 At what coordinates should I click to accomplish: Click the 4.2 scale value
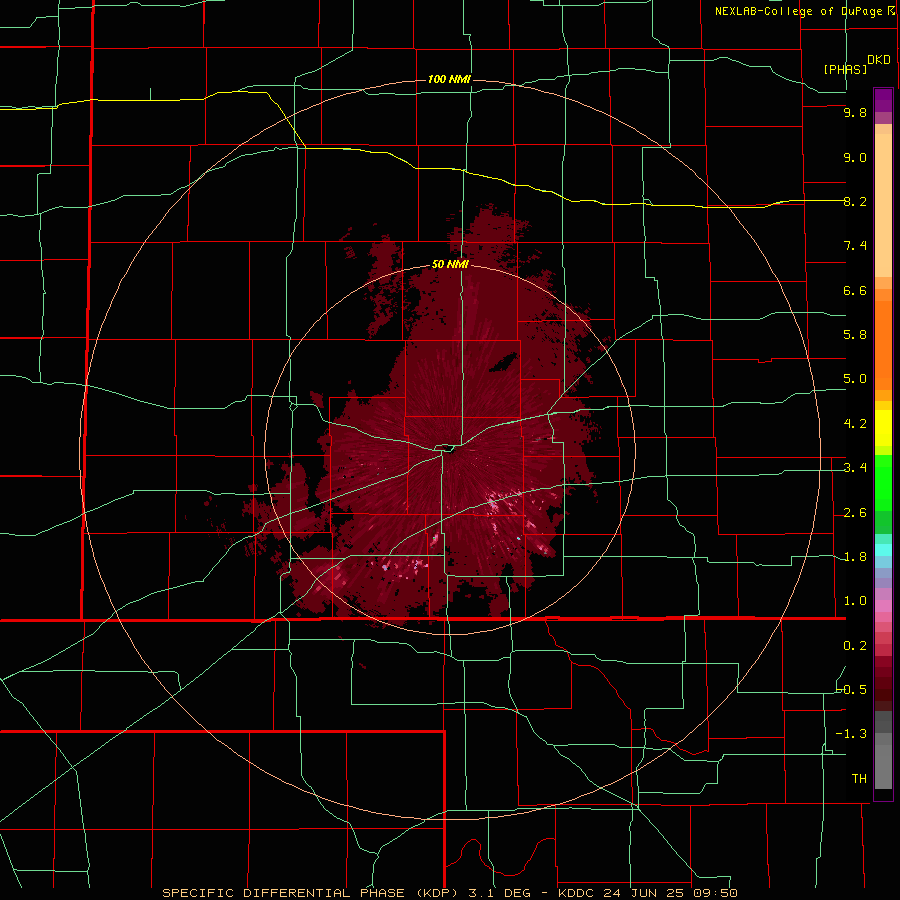pyautogui.click(x=855, y=423)
